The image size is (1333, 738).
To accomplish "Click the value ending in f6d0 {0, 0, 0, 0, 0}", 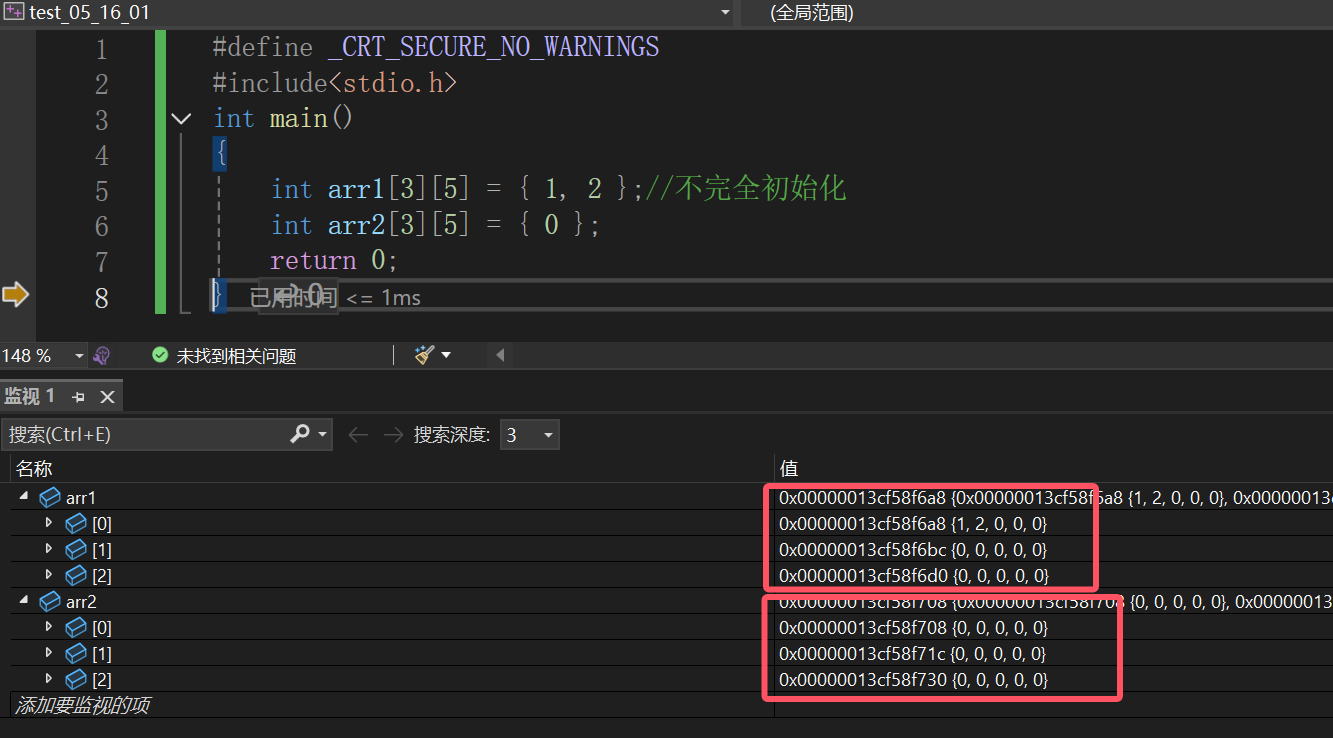I will pos(914,575).
